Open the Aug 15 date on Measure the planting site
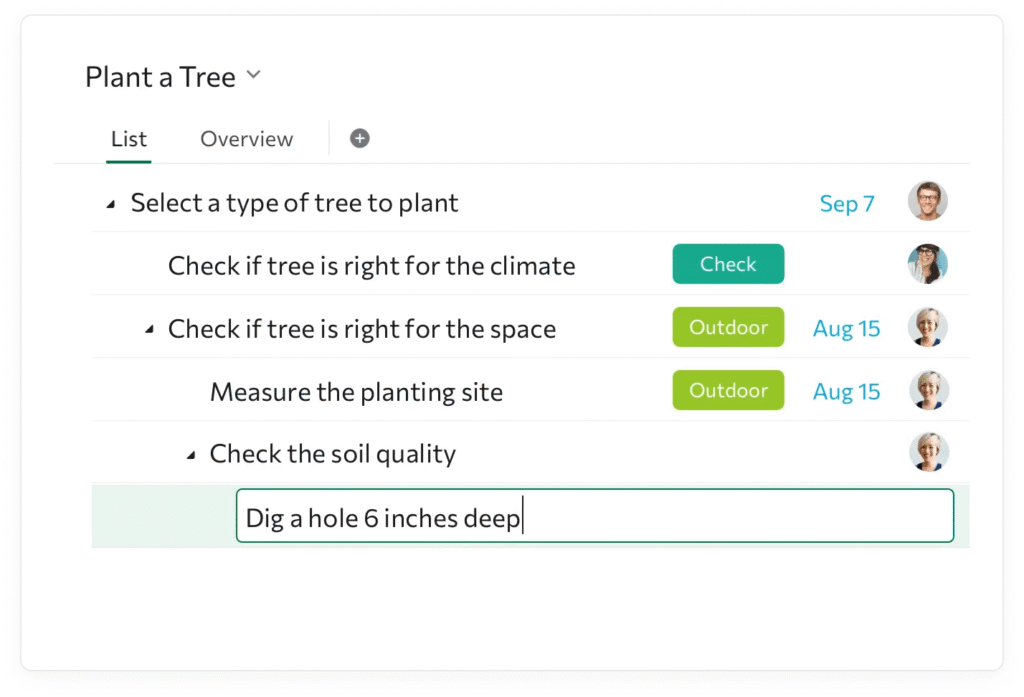The height and width of the screenshot is (697, 1024). click(846, 391)
